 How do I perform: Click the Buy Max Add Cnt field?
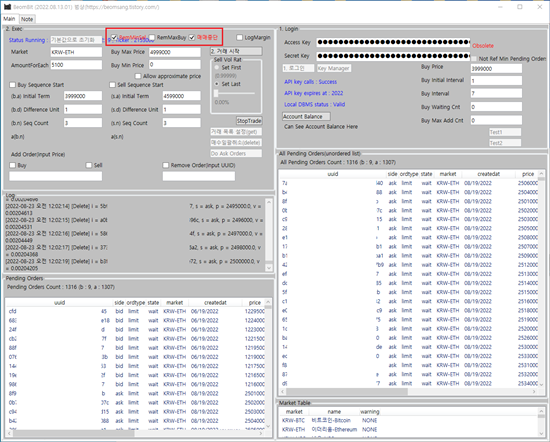click(496, 120)
